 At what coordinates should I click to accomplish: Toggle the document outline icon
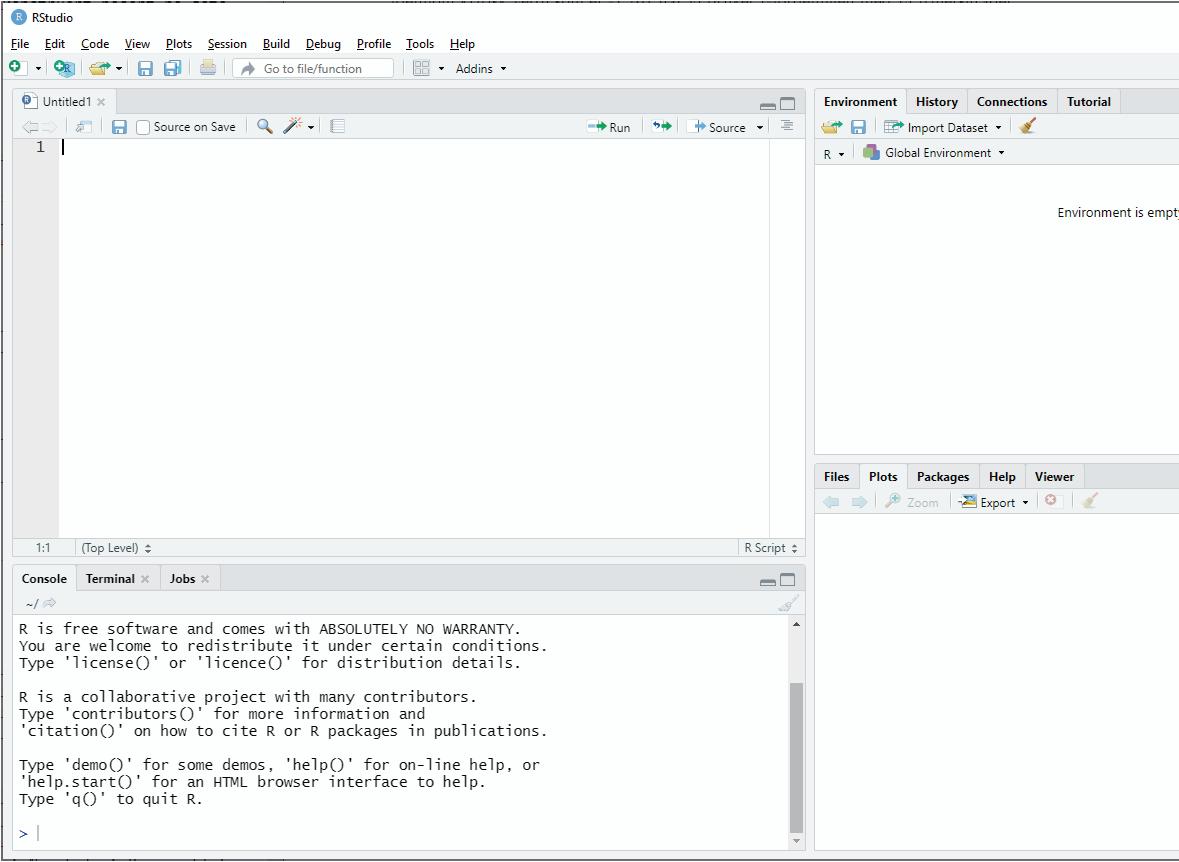[787, 126]
